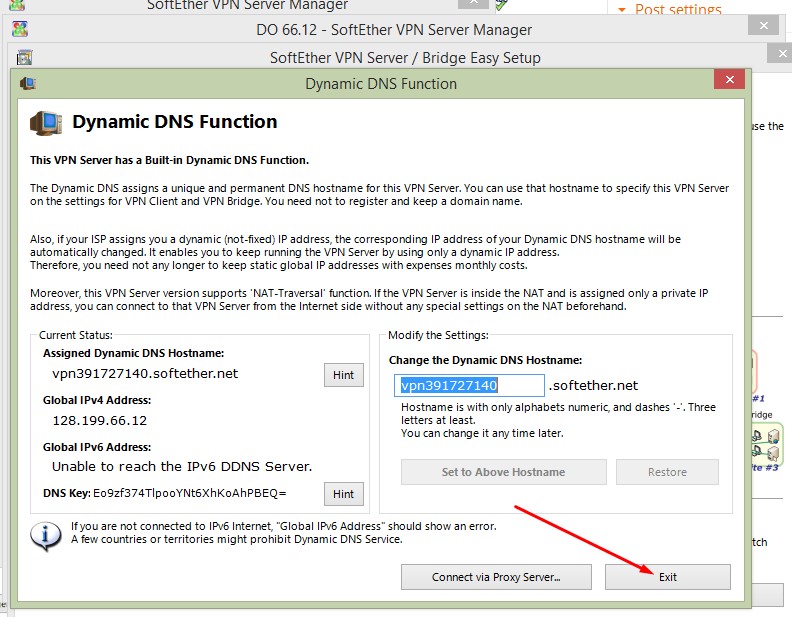Close DO 66.12 VPN Server Manager window
This screenshot has height=617, width=792.
click(764, 25)
